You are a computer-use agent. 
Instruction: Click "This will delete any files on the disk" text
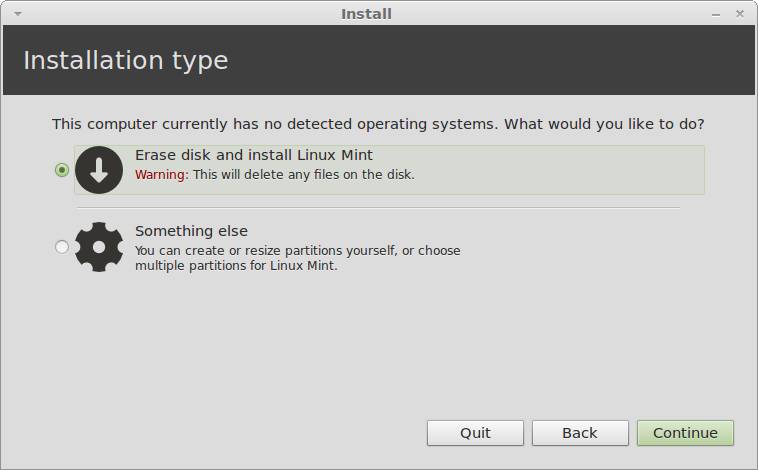pyautogui.click(x=303, y=174)
